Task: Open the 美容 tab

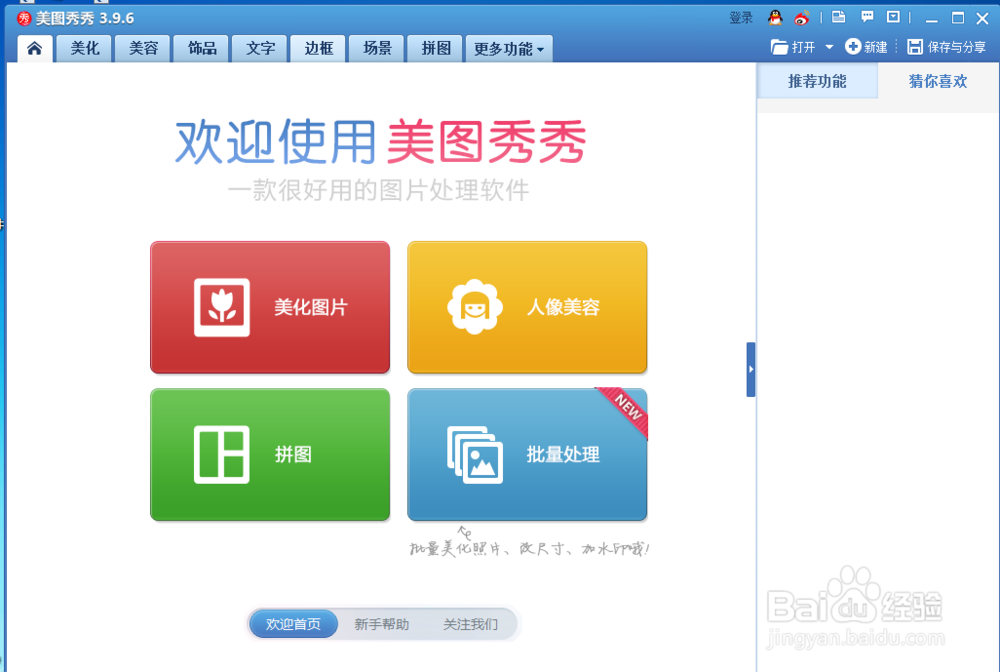Action: [x=143, y=48]
